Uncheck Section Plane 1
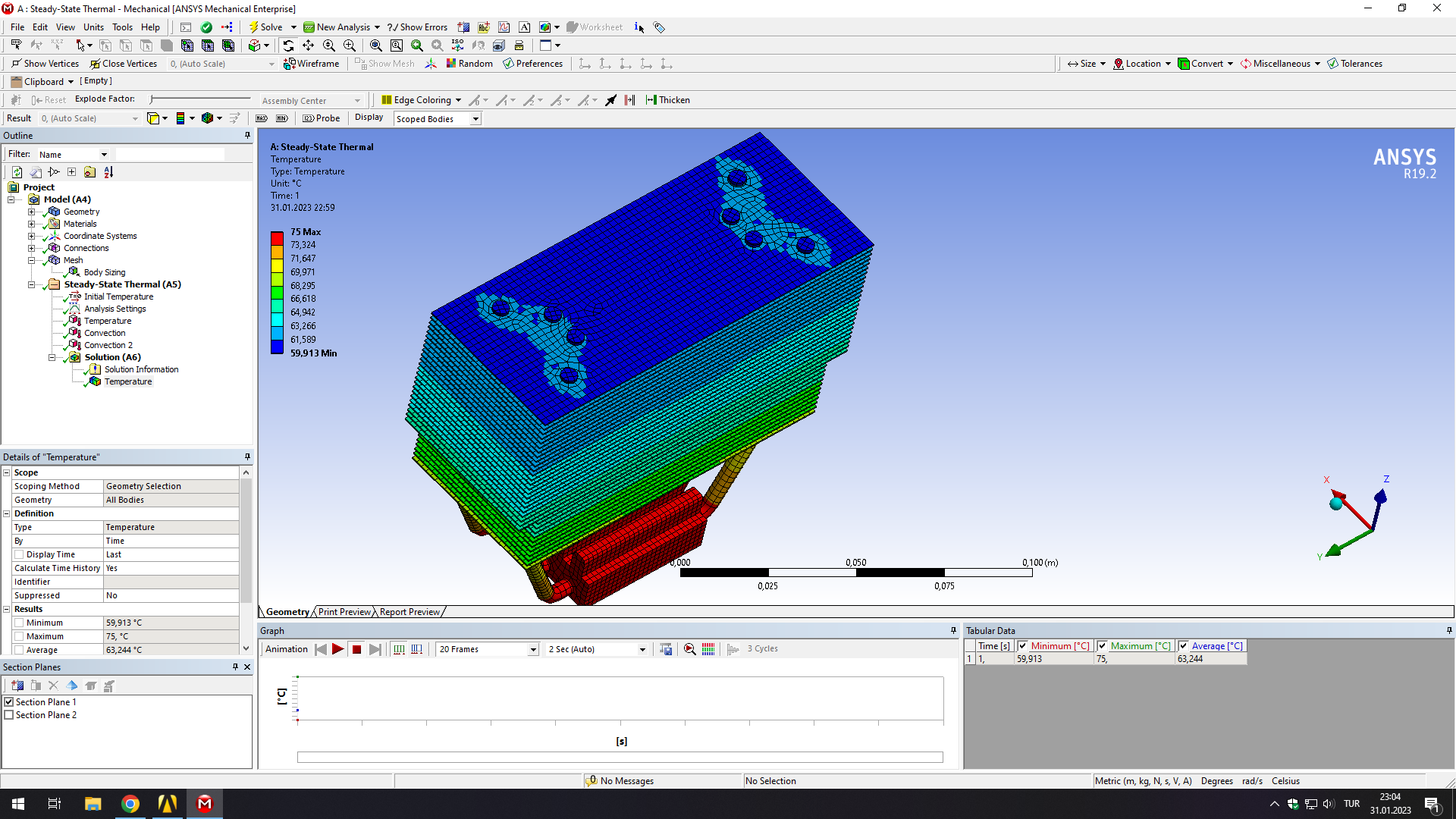The image size is (1456, 819). pos(9,702)
